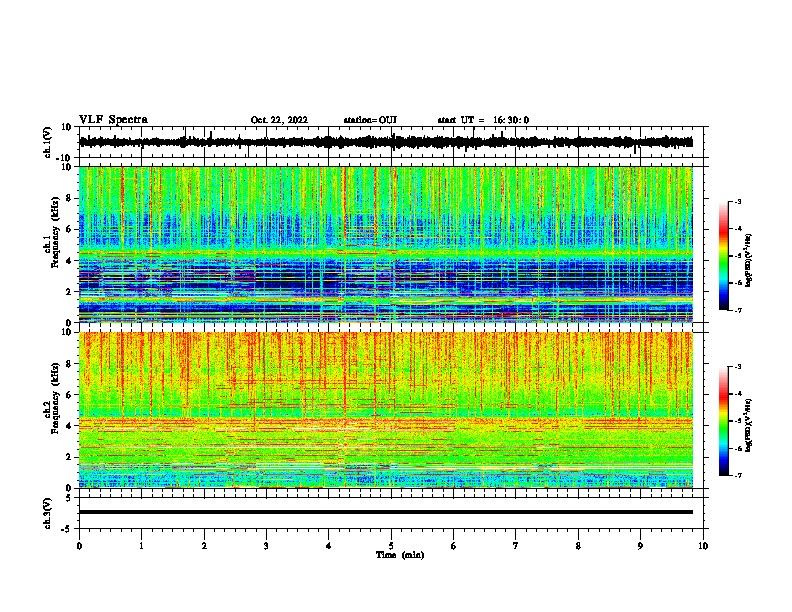This screenshot has width=792, height=612.
Task: Click time axis tick label '0'
Action: click(x=79, y=546)
